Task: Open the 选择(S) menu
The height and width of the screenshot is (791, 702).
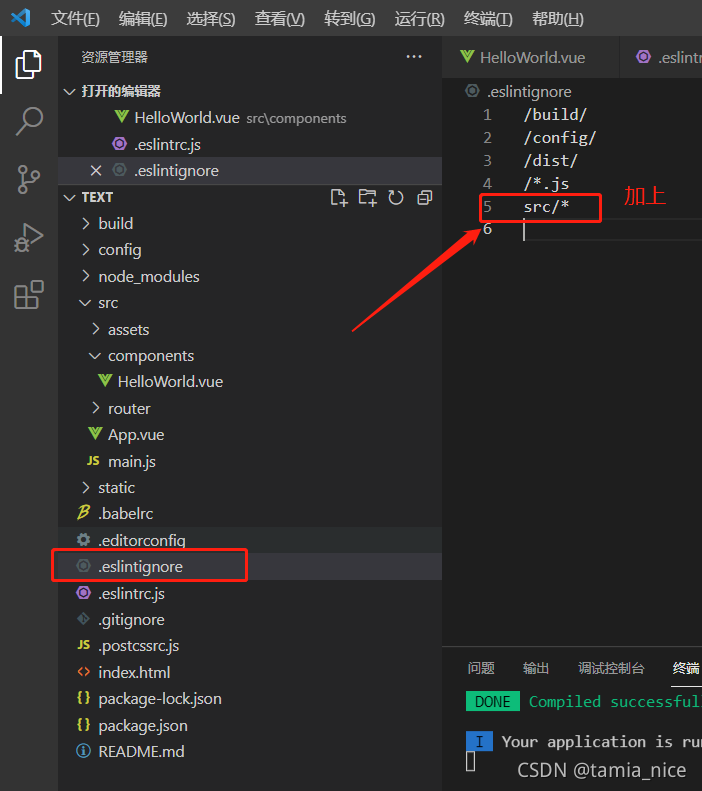Action: pos(211,19)
